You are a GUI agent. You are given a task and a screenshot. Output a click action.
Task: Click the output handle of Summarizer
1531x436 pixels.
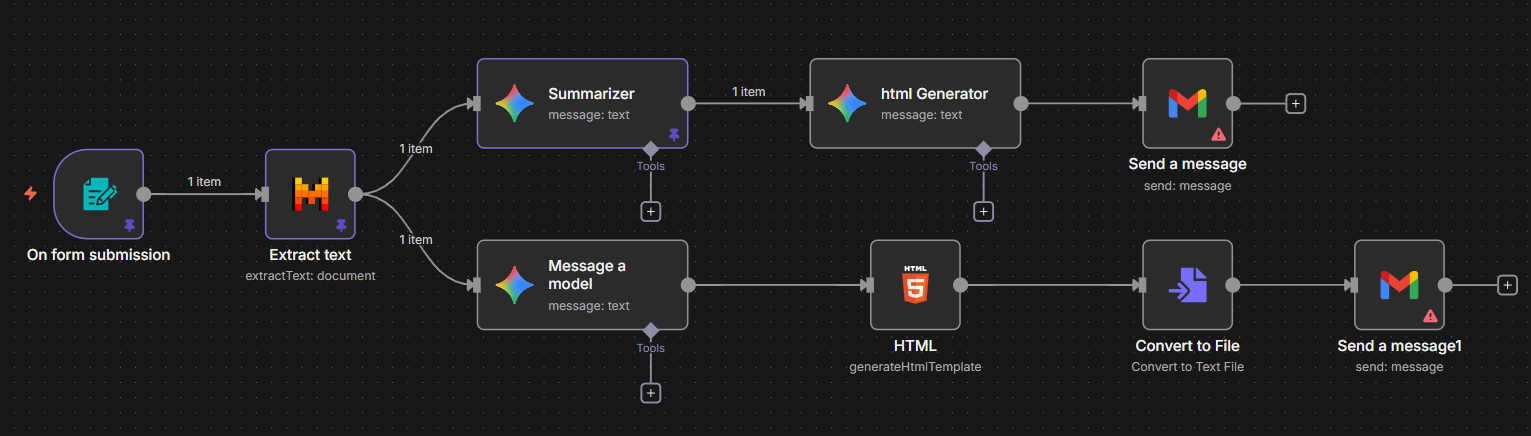click(688, 103)
